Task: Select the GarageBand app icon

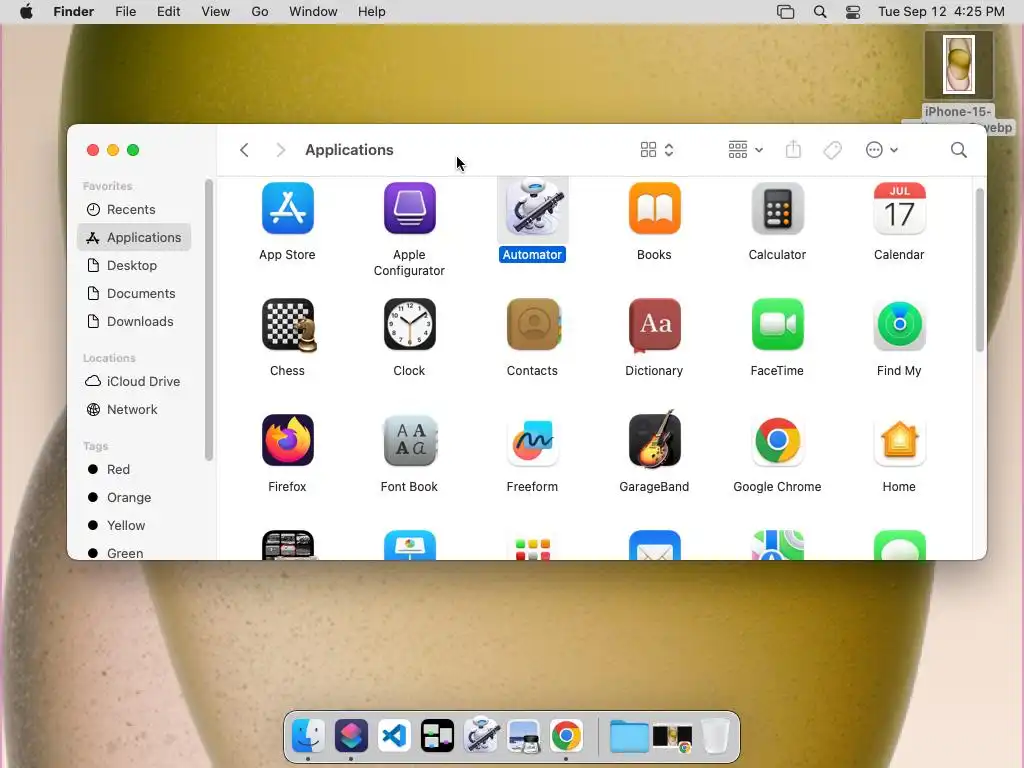Action: click(x=654, y=439)
